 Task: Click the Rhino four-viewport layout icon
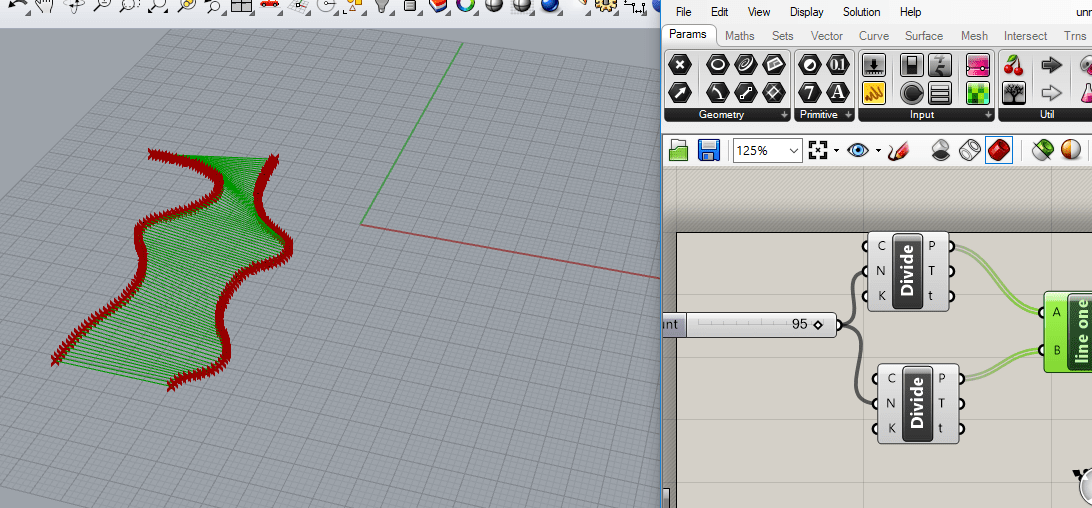[242, 6]
